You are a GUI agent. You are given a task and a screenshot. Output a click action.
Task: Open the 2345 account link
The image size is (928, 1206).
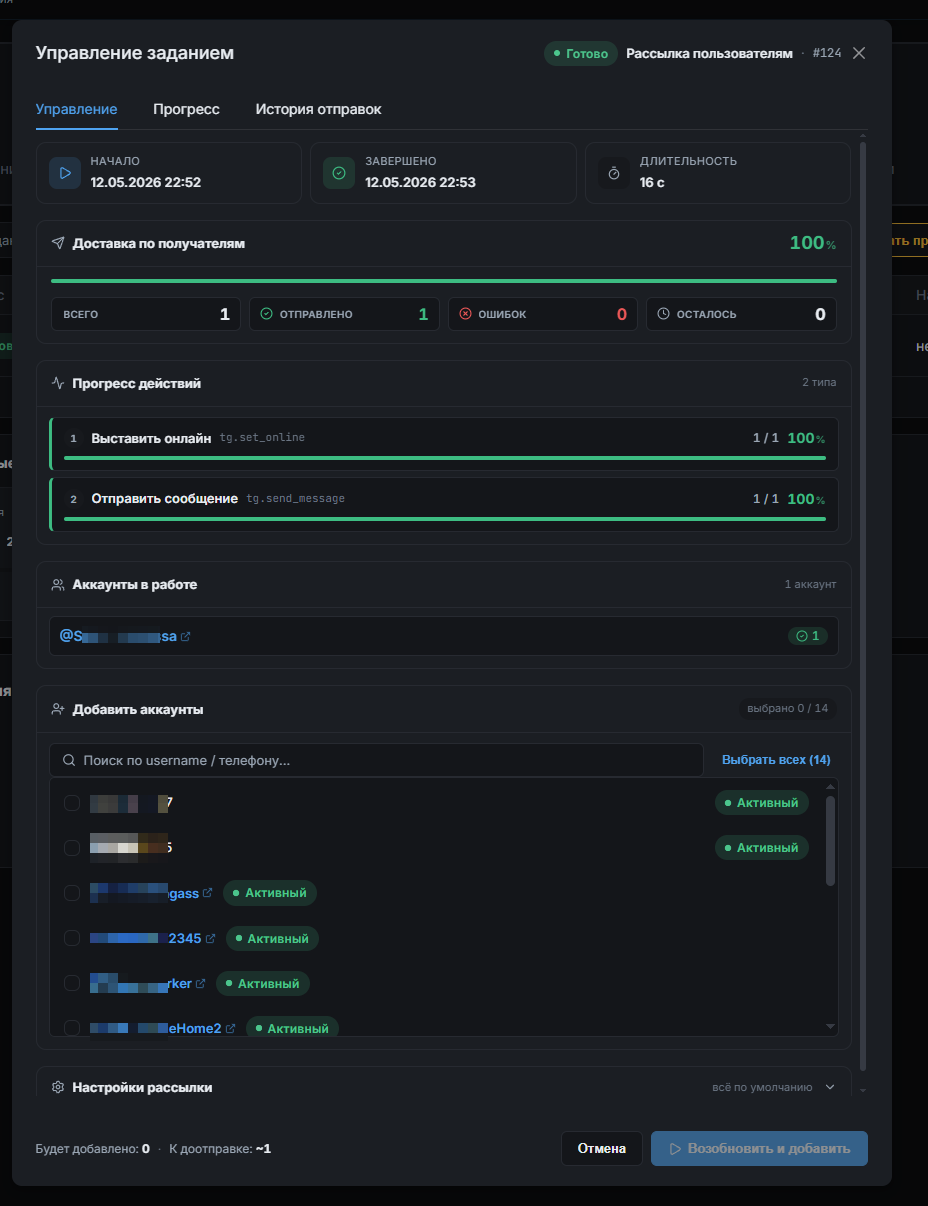pos(145,939)
